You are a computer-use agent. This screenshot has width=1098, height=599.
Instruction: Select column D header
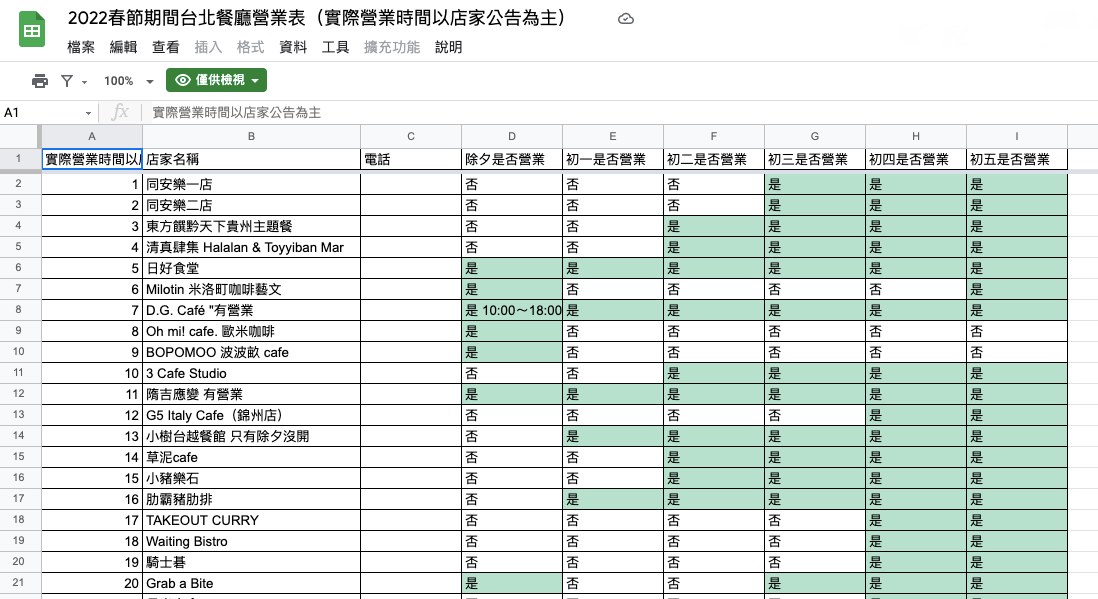click(511, 136)
